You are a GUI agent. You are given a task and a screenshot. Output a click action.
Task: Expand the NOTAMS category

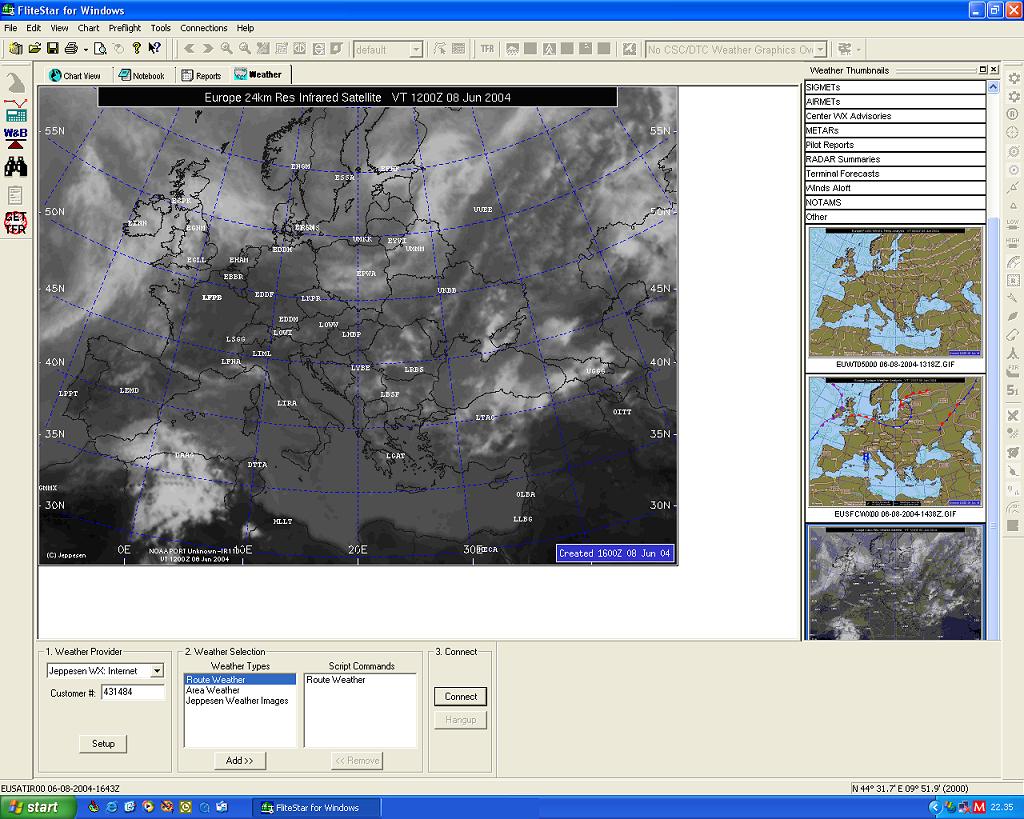[895, 202]
